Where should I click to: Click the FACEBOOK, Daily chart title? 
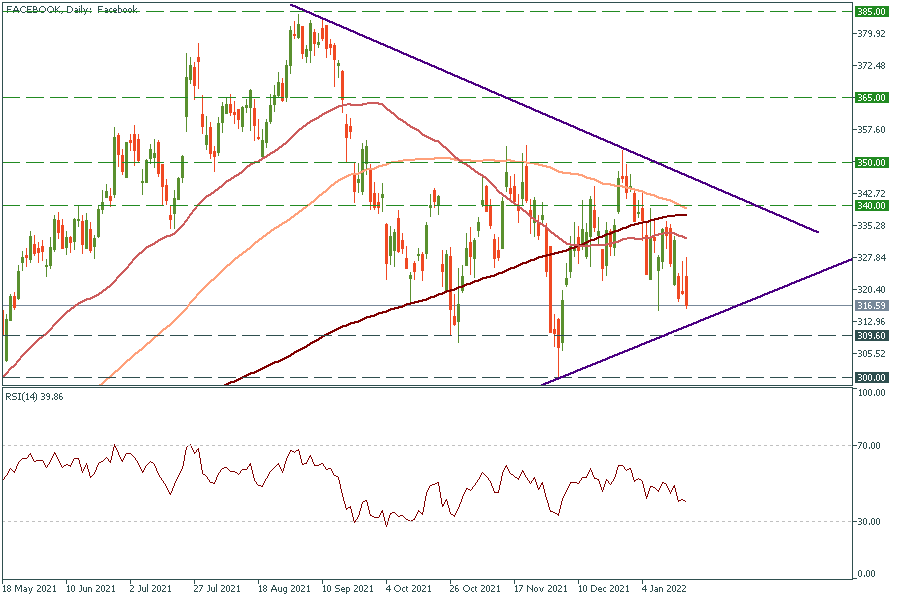pos(71,9)
